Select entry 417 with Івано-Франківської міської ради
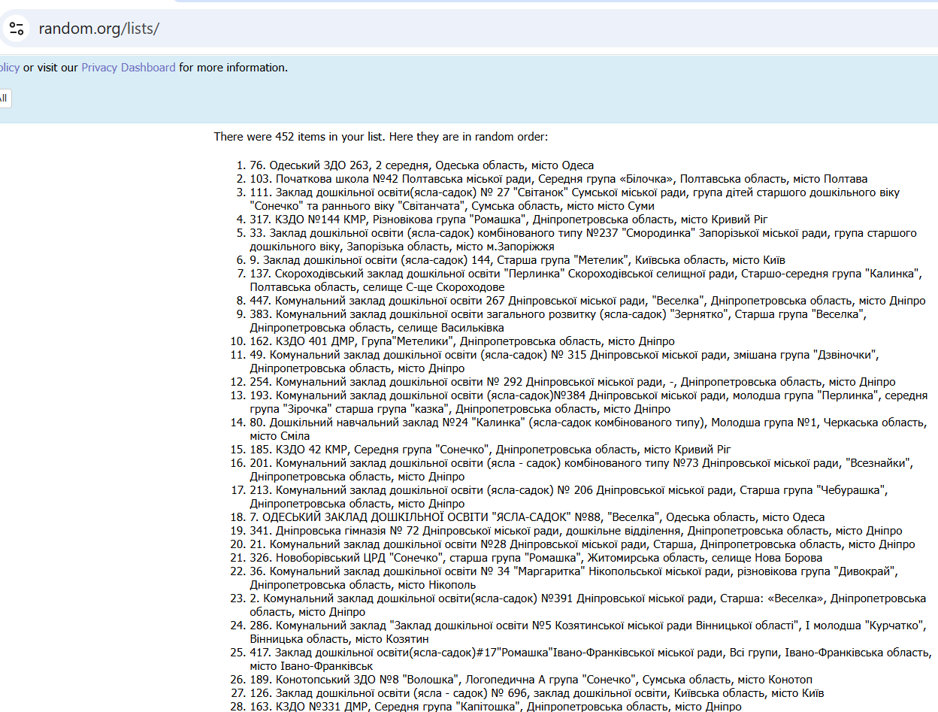Viewport: 938px width, 712px height. 590,659
